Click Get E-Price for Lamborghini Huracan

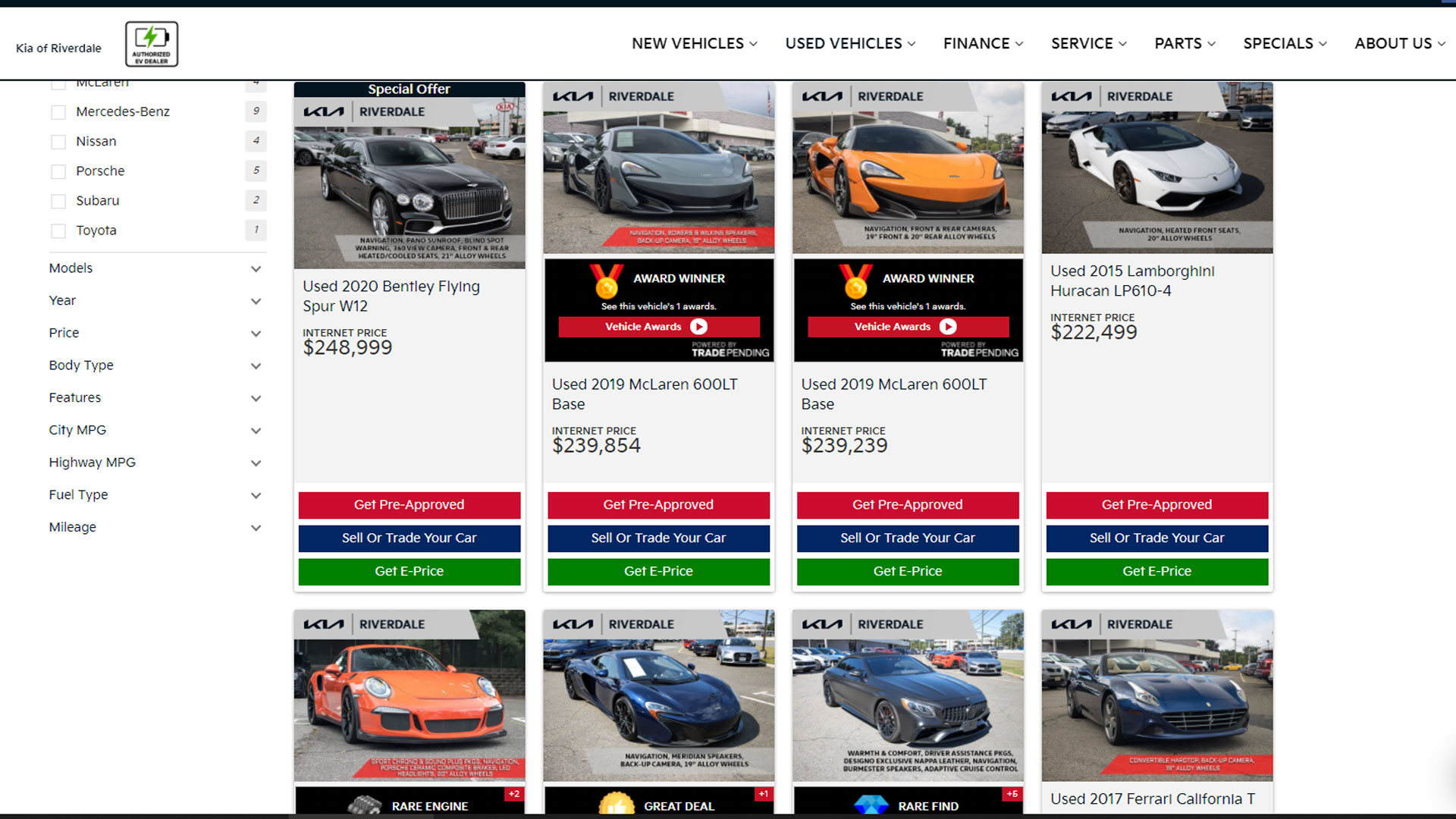pos(1156,572)
